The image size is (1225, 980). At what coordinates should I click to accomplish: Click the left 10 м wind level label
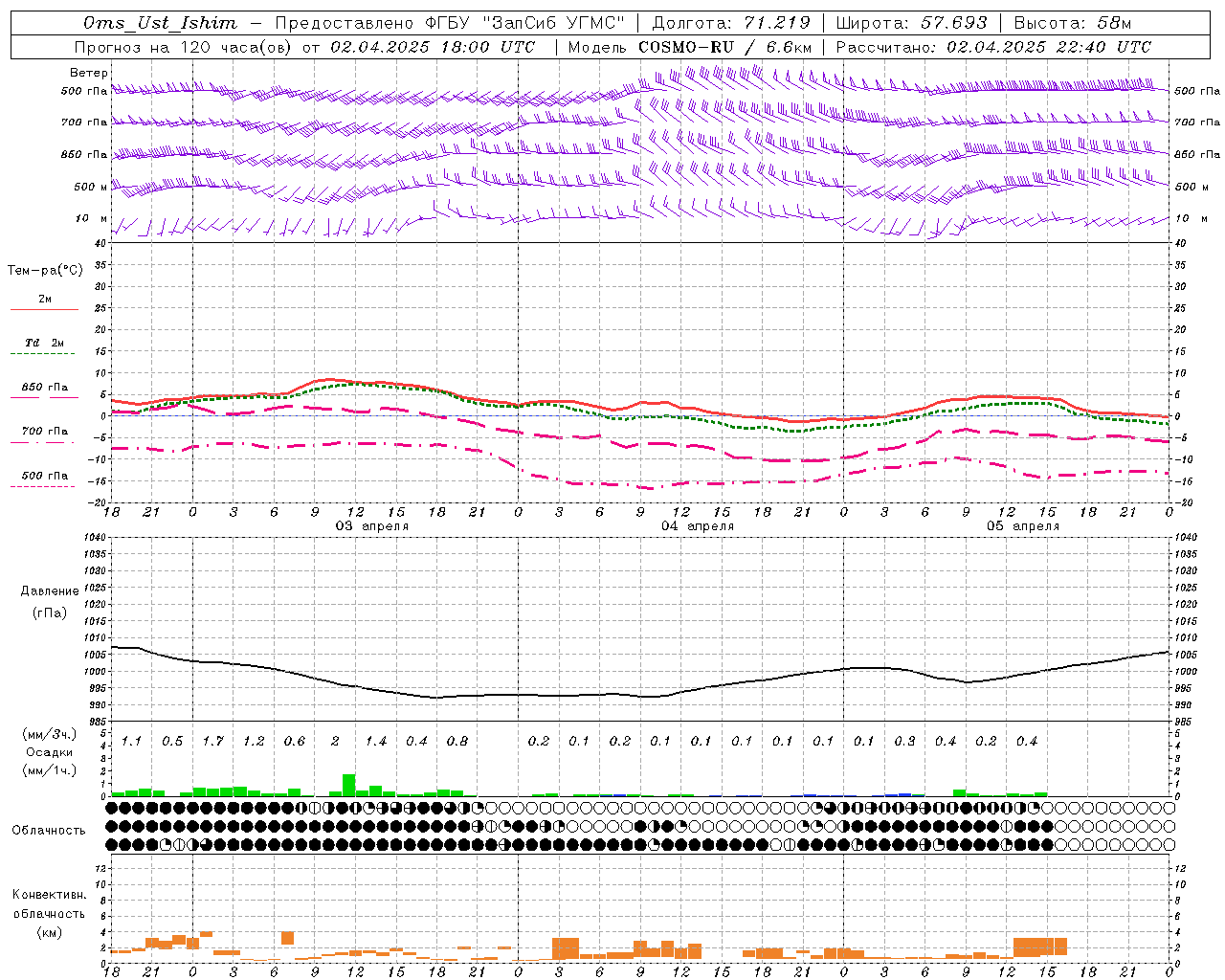coord(92,218)
